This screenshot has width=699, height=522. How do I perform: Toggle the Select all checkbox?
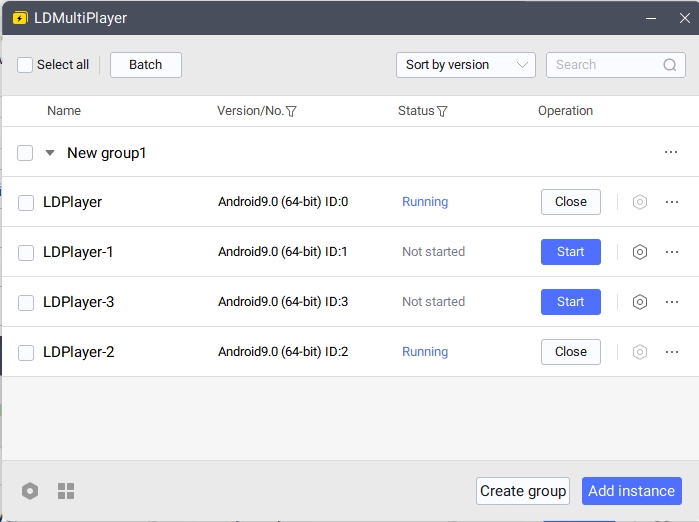tap(25, 65)
